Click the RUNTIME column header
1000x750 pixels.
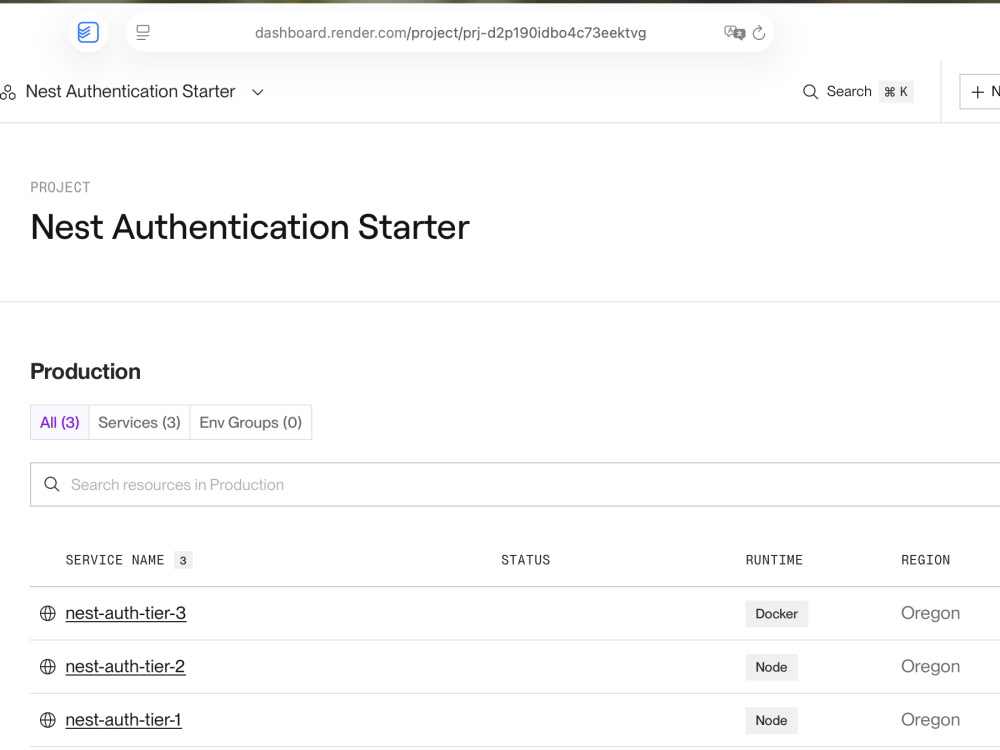(x=774, y=560)
